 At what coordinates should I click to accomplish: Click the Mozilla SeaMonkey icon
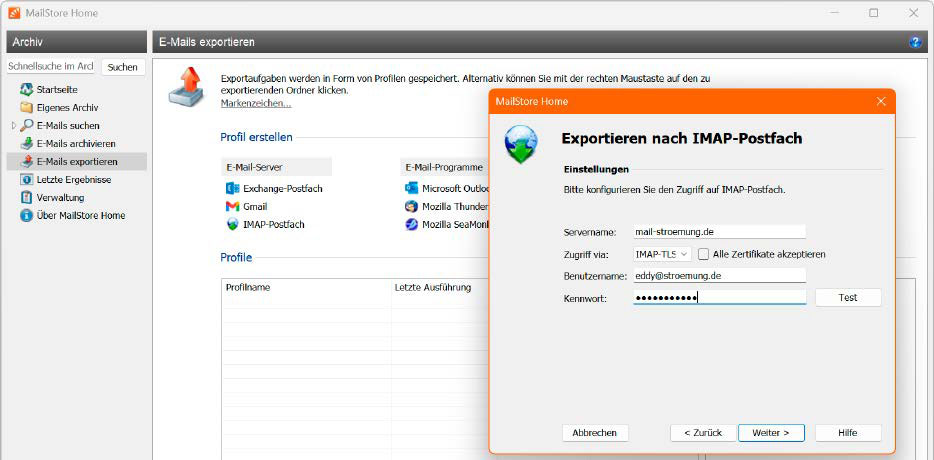[x=412, y=224]
